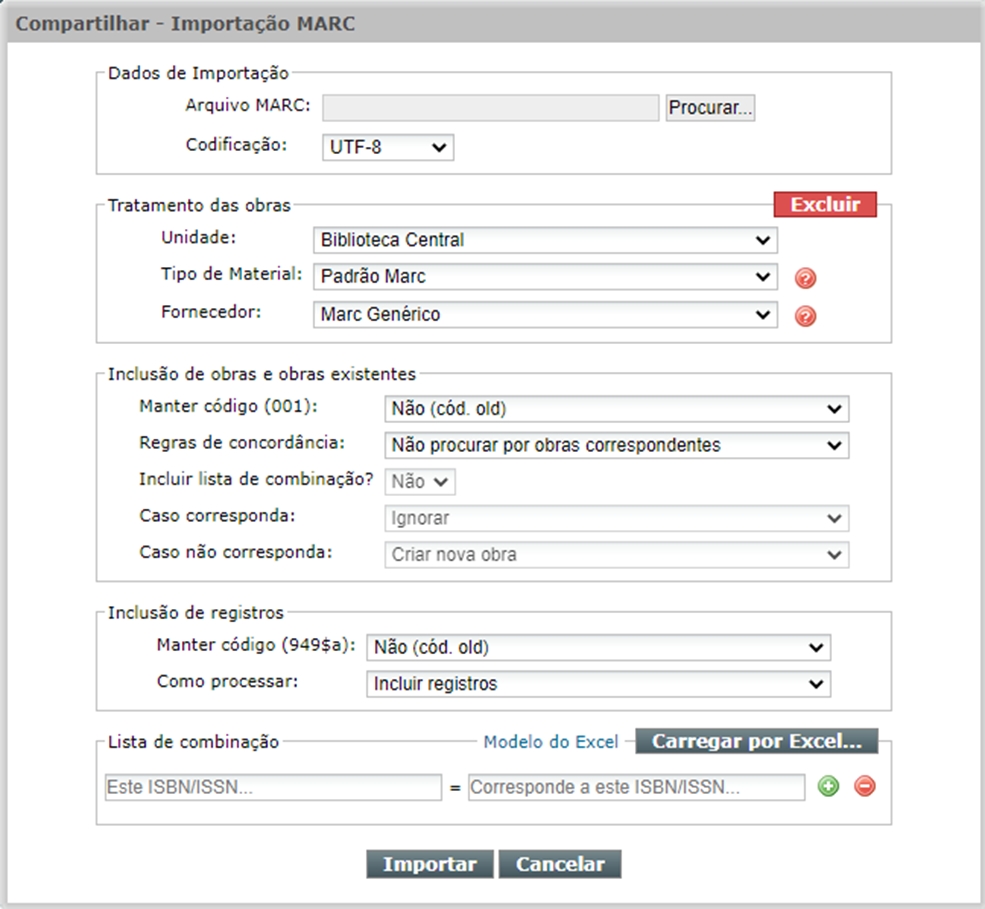
Task: Click the Importar button
Action: tap(430, 864)
